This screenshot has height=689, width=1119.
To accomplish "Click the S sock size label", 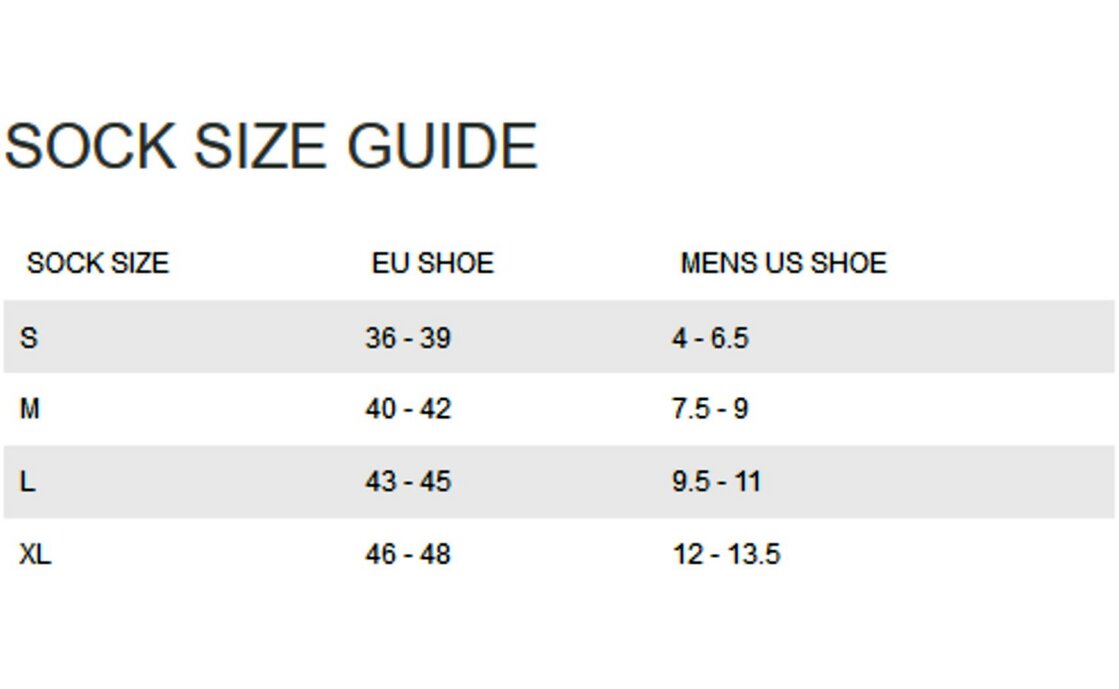I will click(x=29, y=338).
